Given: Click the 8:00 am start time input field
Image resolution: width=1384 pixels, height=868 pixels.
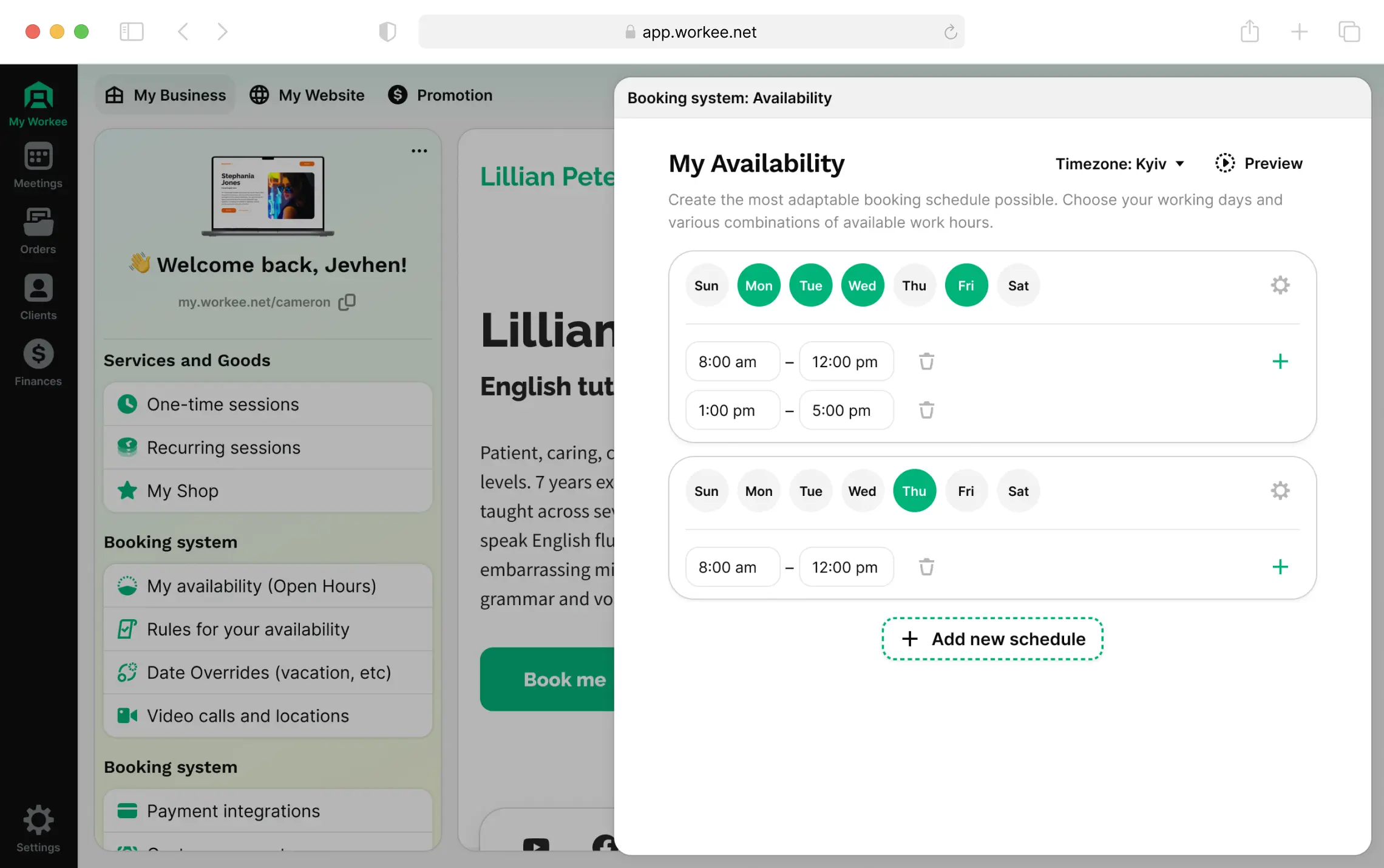Looking at the screenshot, I should point(728,361).
